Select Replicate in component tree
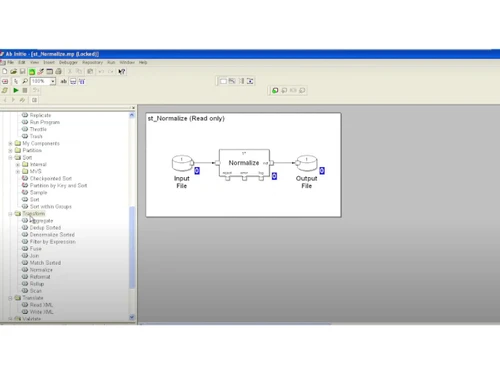The width and height of the screenshot is (500, 375). click(x=40, y=115)
